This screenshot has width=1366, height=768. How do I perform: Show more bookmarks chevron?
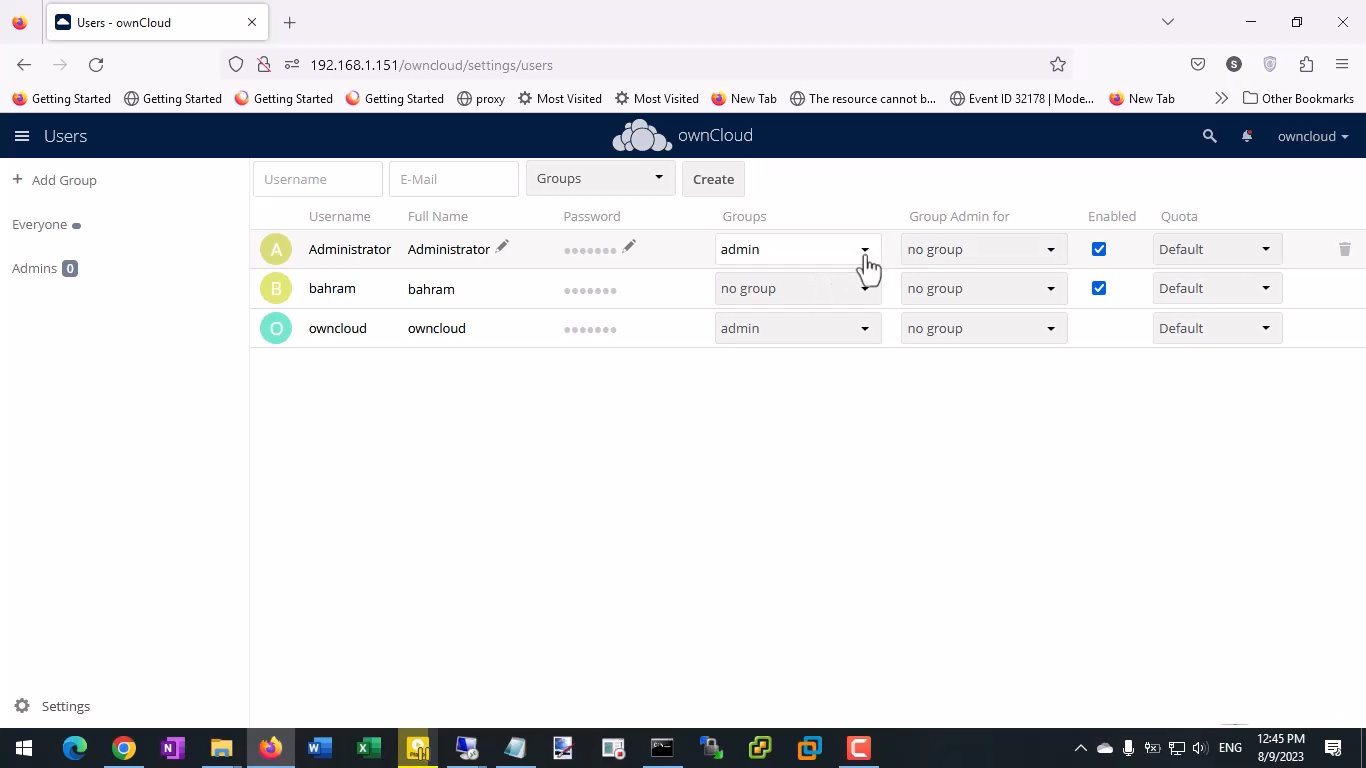click(x=1221, y=99)
